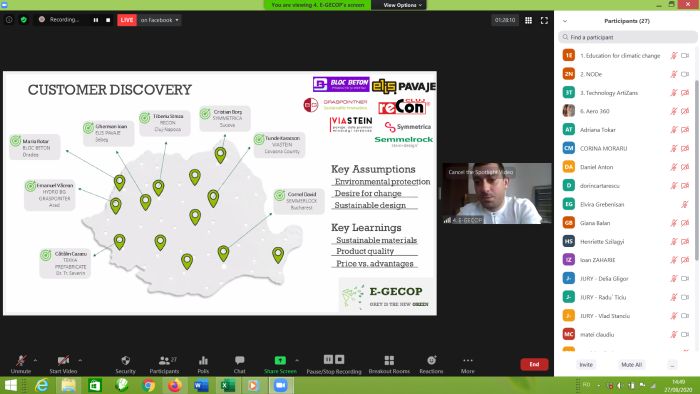Image resolution: width=700 pixels, height=394 pixels.
Task: Click the red End button
Action: [534, 364]
